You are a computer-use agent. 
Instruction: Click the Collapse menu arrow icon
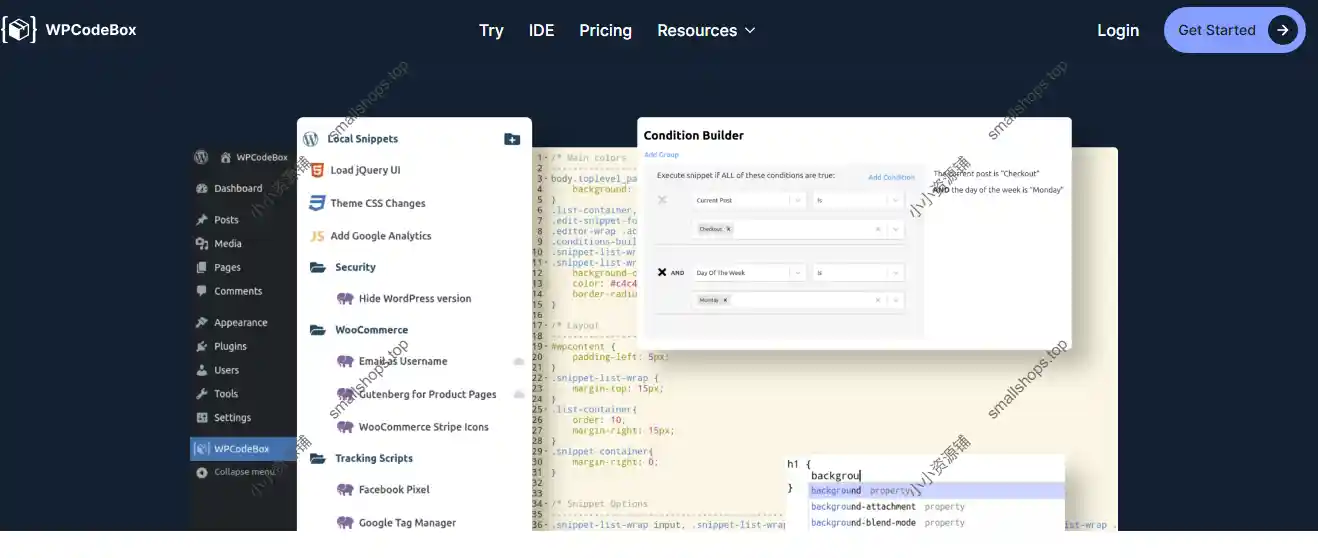[x=202, y=472]
